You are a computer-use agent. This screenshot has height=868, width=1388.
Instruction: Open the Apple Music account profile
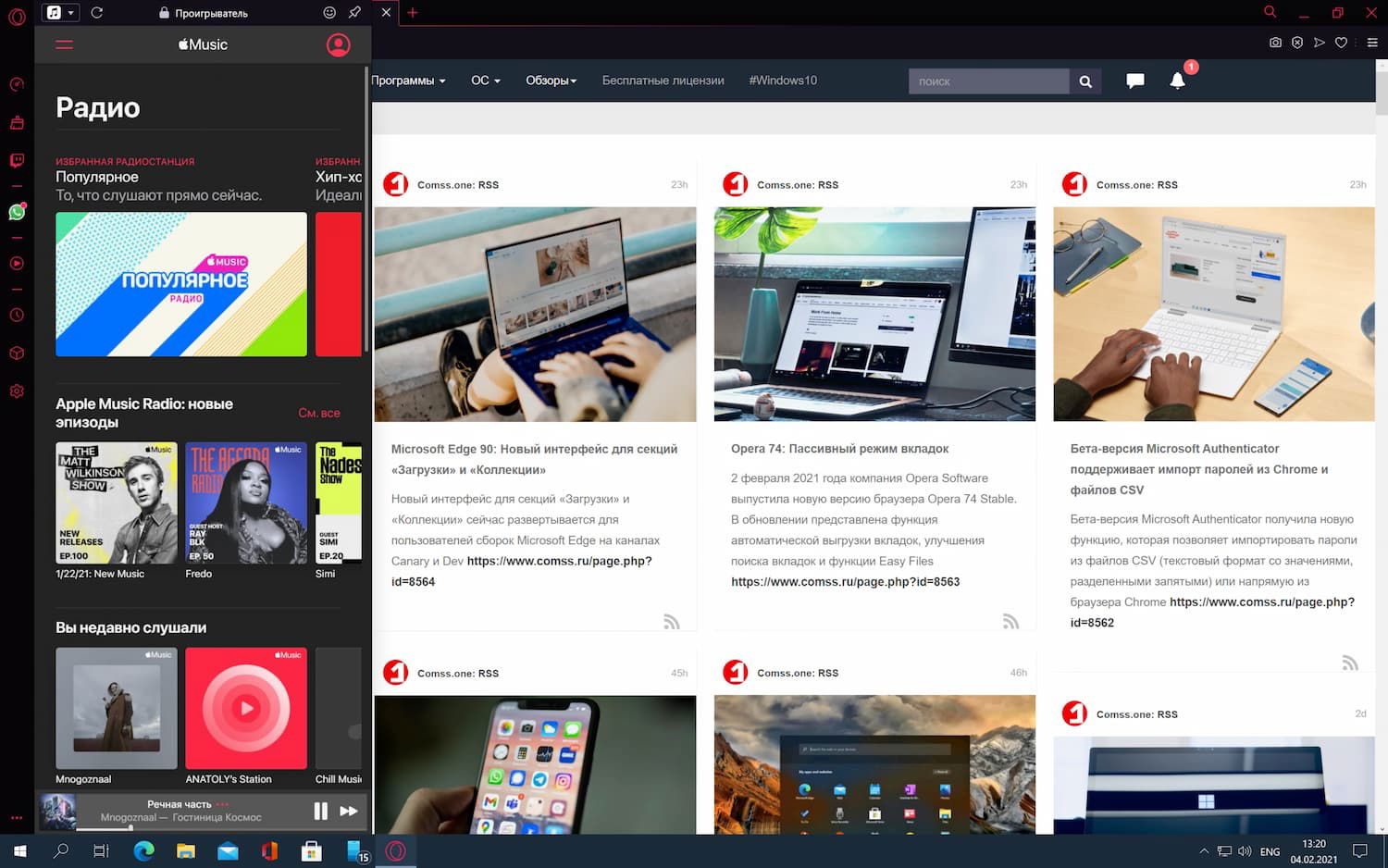click(339, 44)
